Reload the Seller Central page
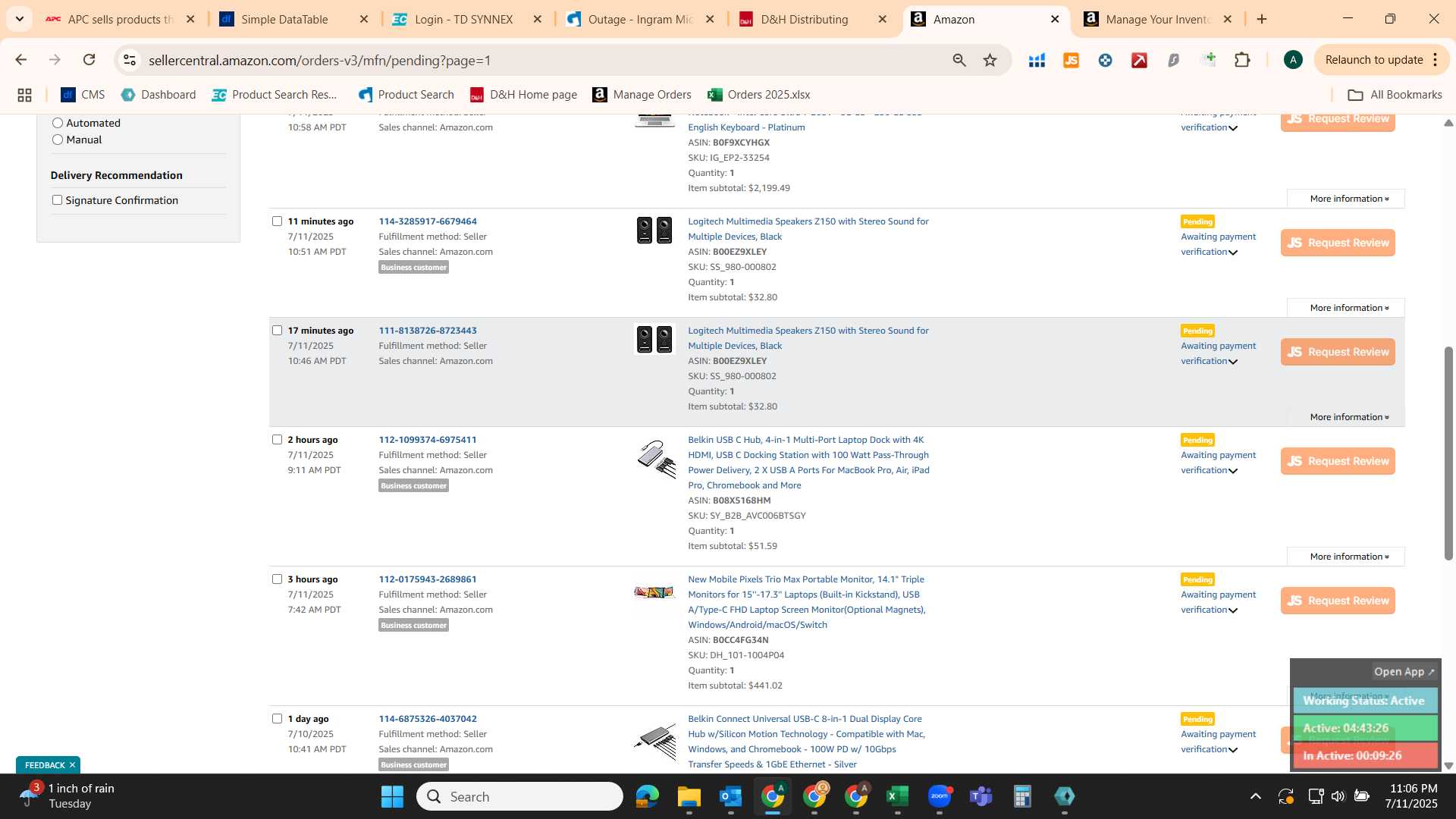 tap(89, 60)
